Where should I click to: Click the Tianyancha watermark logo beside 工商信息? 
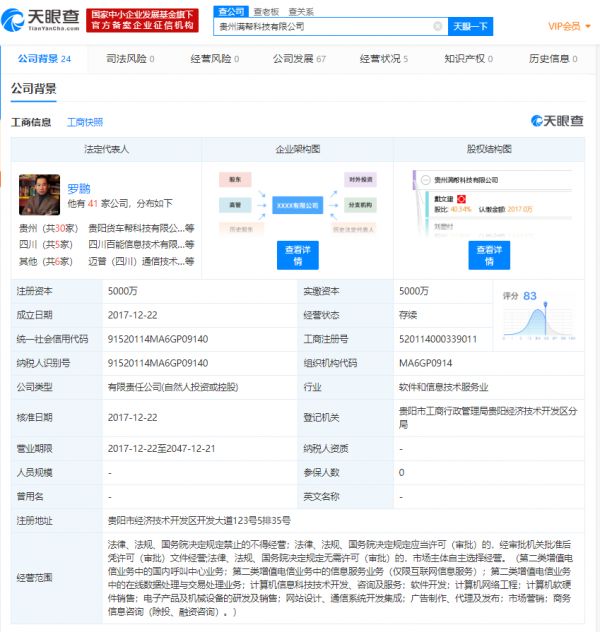click(x=557, y=121)
